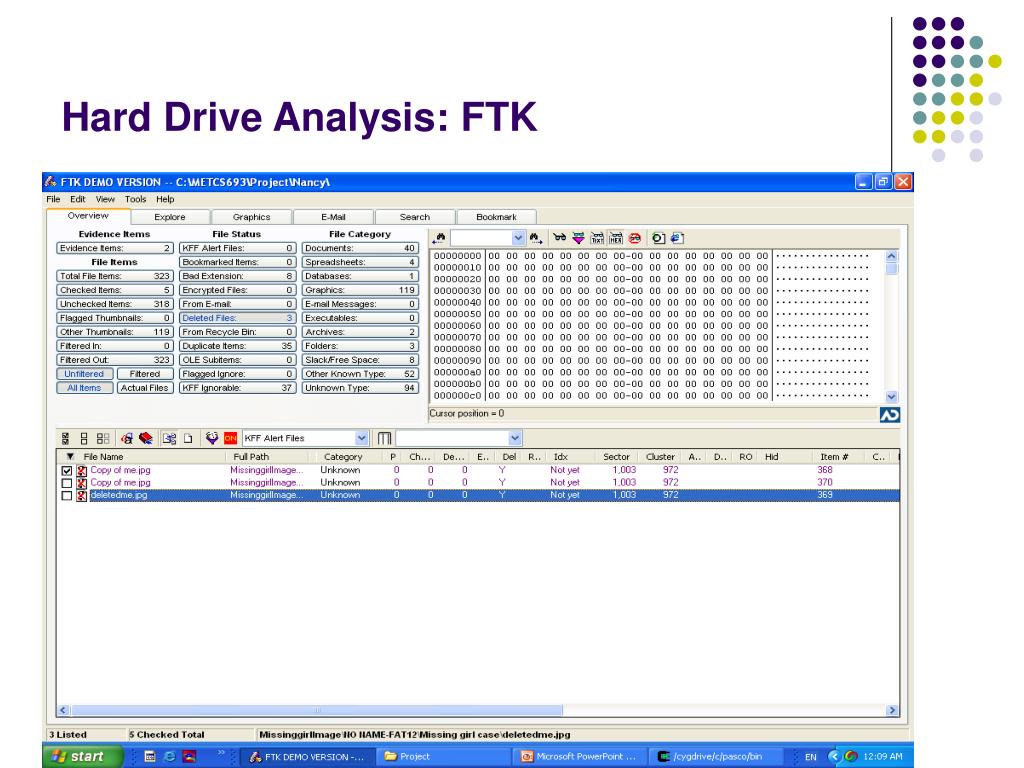The height and width of the screenshot is (768, 1024).
Task: Open the hex viewer search dropdown arrow
Action: [518, 238]
